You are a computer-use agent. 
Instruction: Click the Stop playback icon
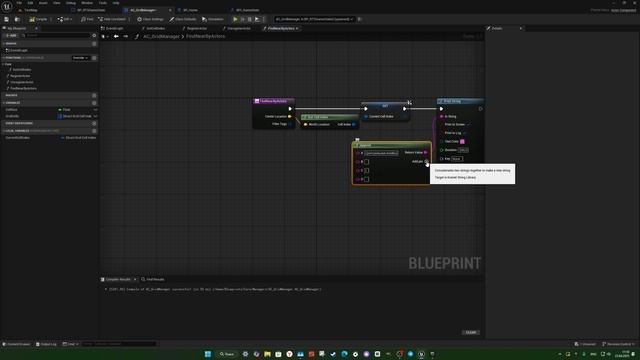[250, 19]
